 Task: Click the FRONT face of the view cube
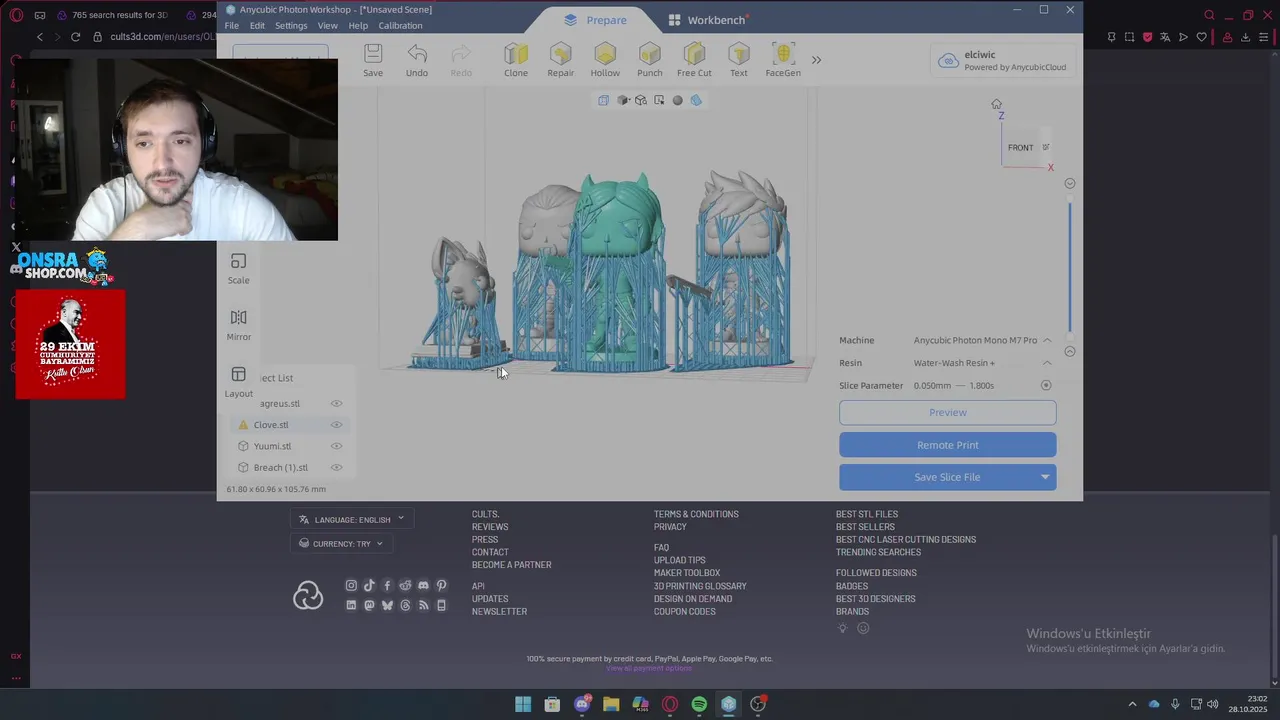[1020, 148]
